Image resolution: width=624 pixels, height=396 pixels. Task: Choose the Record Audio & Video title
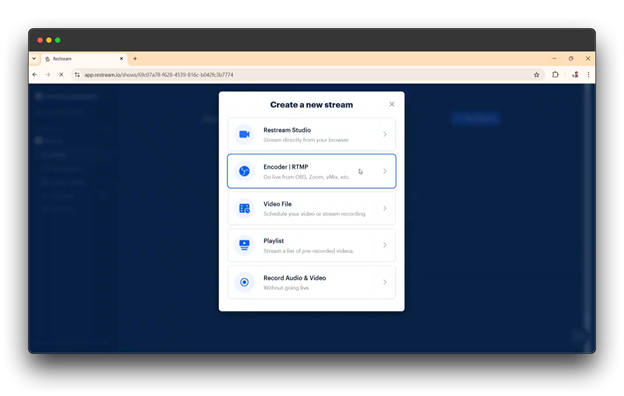point(294,278)
